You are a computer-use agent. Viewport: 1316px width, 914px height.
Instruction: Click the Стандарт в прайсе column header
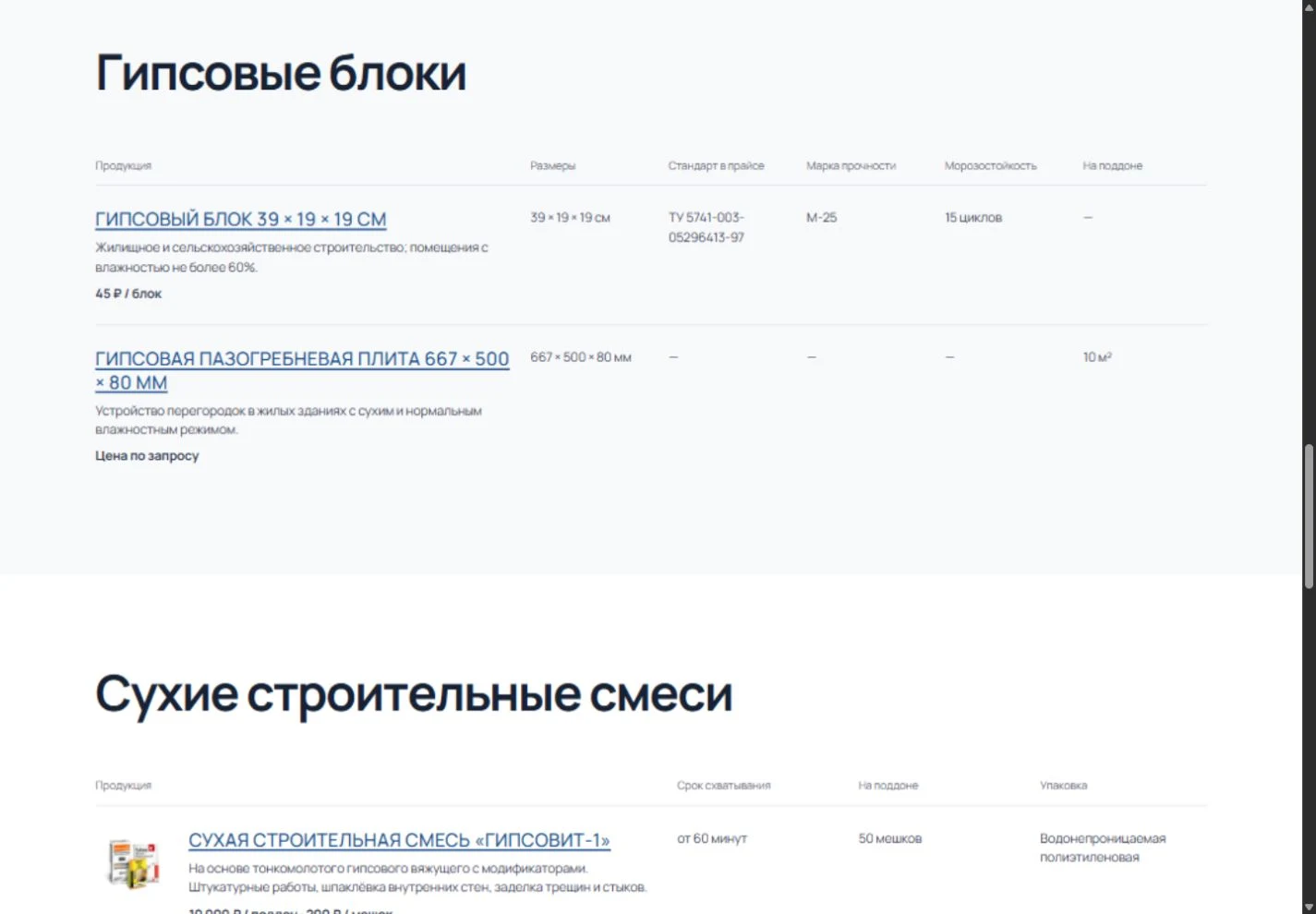click(716, 166)
